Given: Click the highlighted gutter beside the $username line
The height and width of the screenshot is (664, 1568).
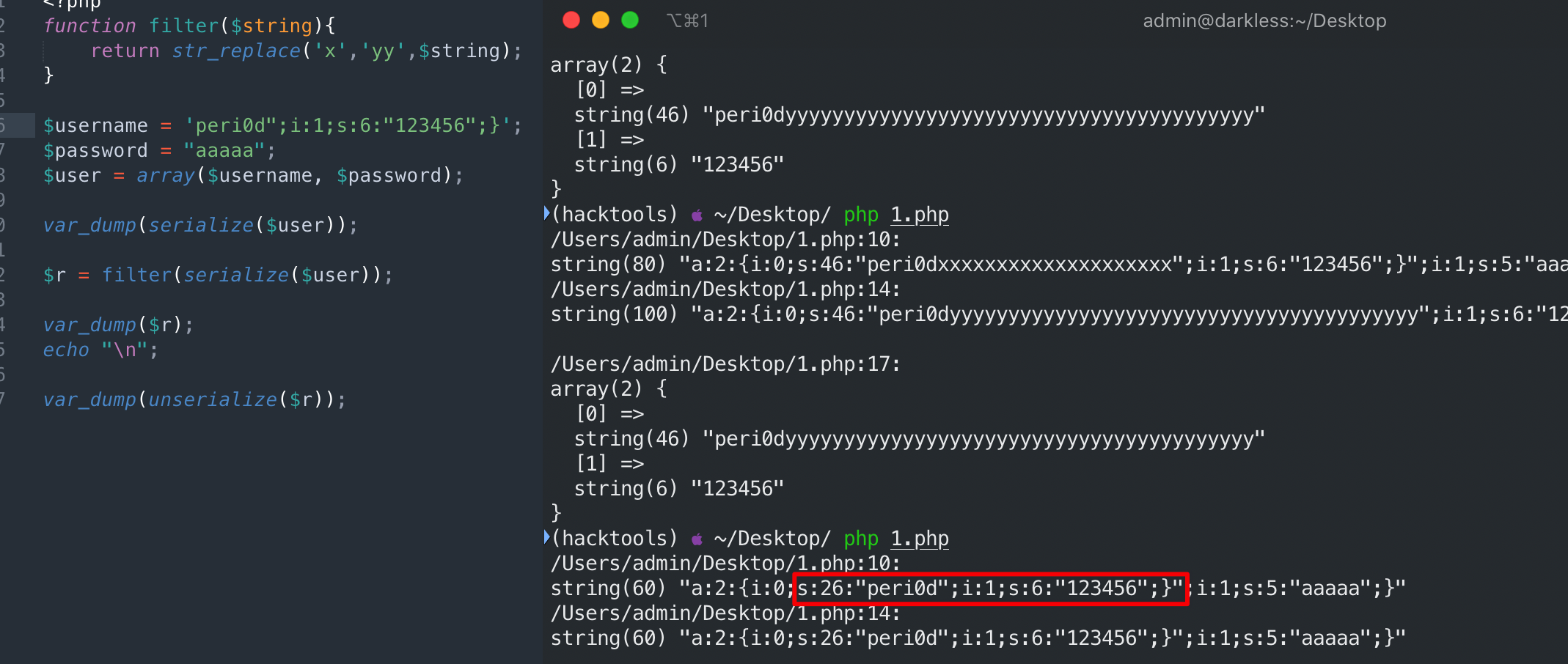Looking at the screenshot, I should click(17, 125).
